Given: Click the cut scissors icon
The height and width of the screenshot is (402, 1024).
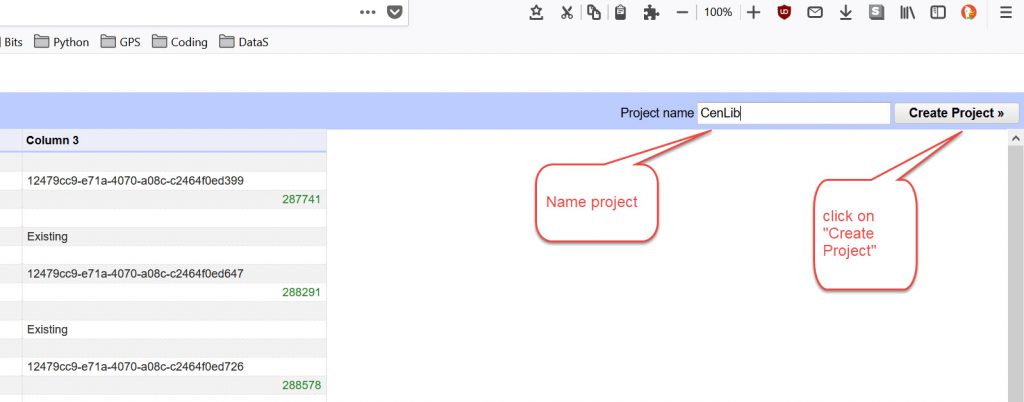Looking at the screenshot, I should pyautogui.click(x=566, y=12).
